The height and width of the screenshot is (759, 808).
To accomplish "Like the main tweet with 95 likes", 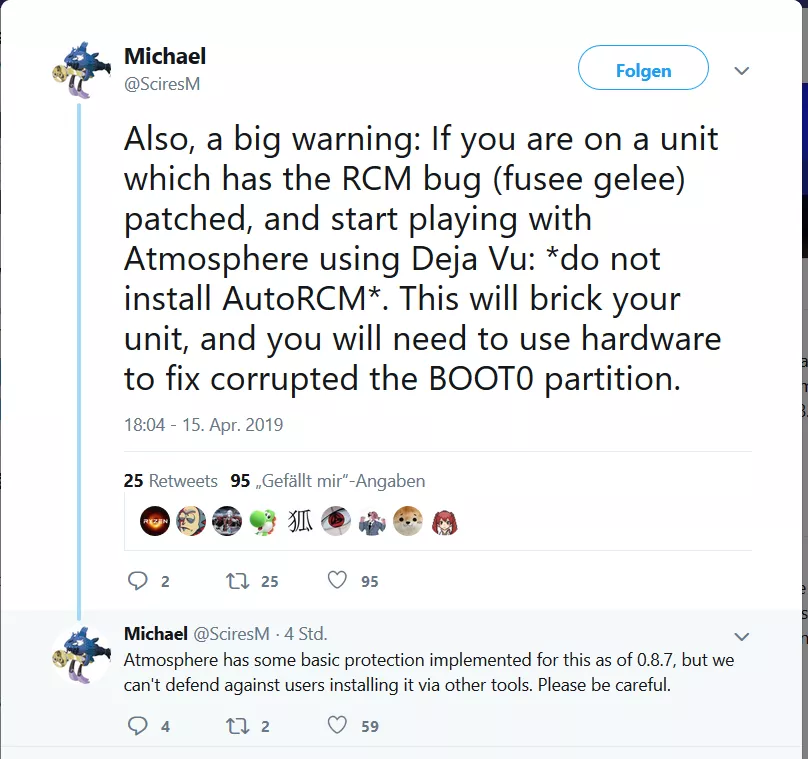I will click(337, 580).
